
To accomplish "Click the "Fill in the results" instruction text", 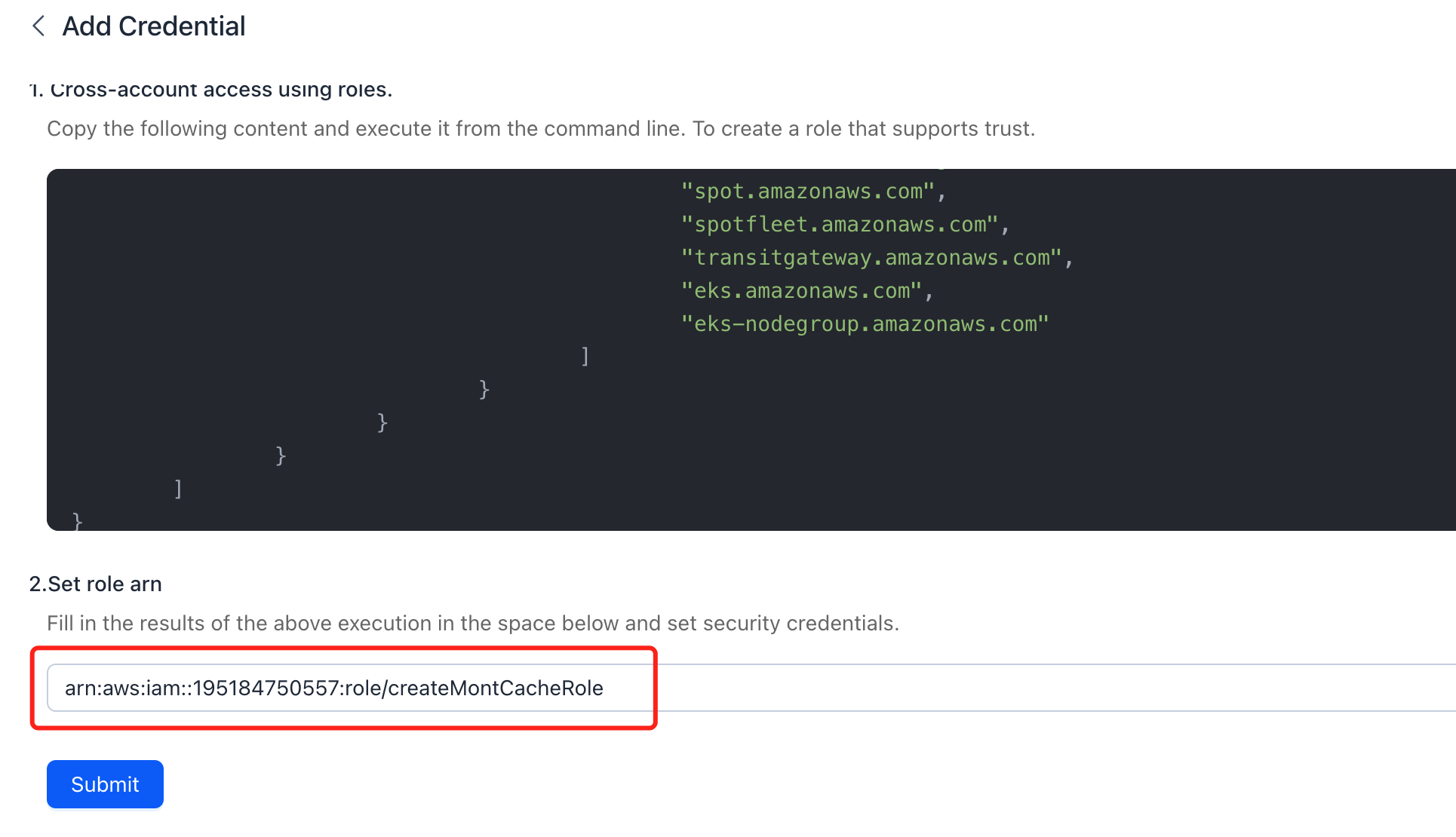I will tap(473, 623).
